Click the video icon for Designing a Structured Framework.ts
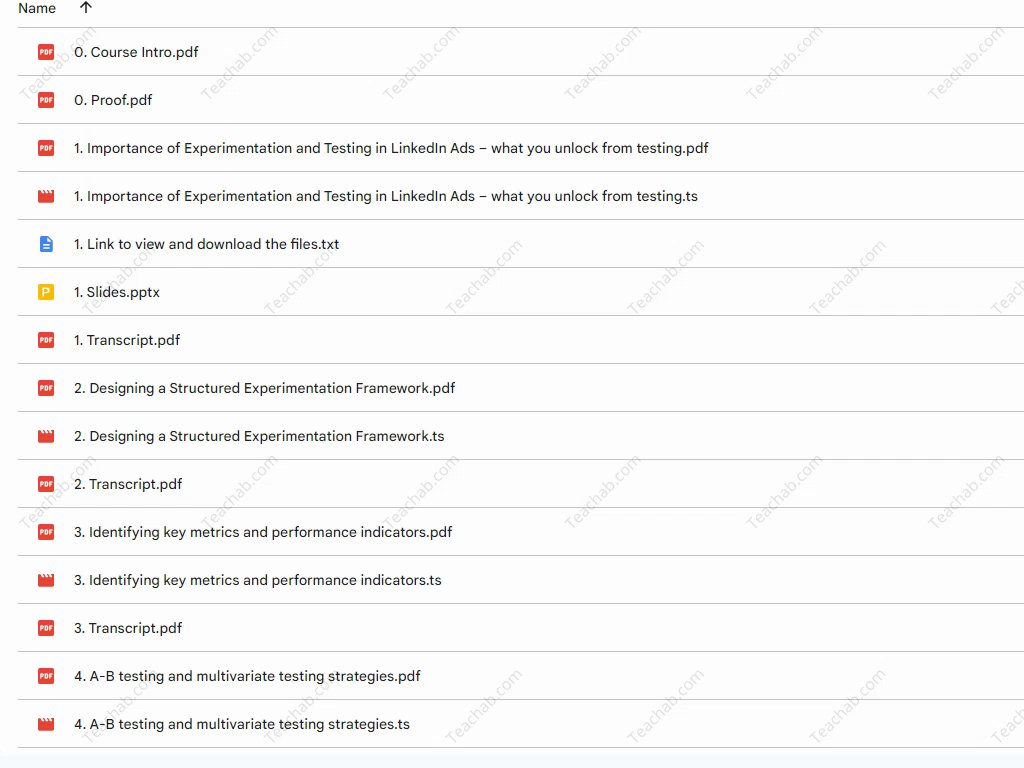The height and width of the screenshot is (768, 1024). pos(46,436)
